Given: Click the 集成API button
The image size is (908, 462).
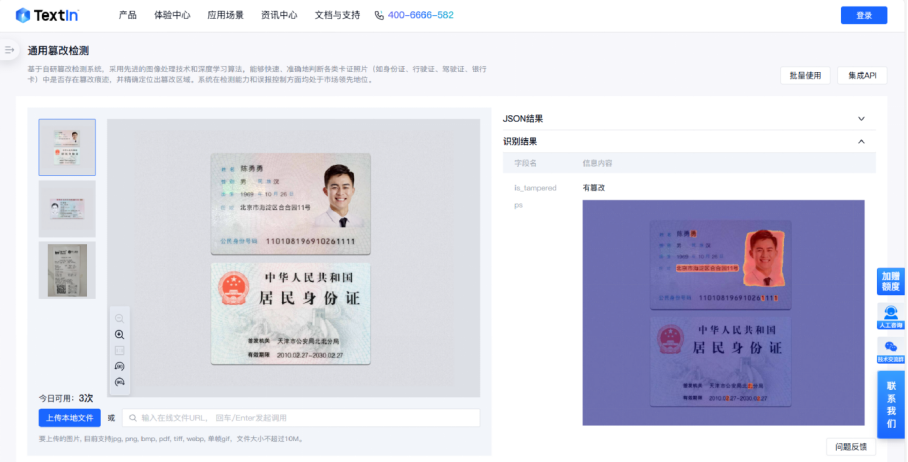Looking at the screenshot, I should tap(862, 76).
